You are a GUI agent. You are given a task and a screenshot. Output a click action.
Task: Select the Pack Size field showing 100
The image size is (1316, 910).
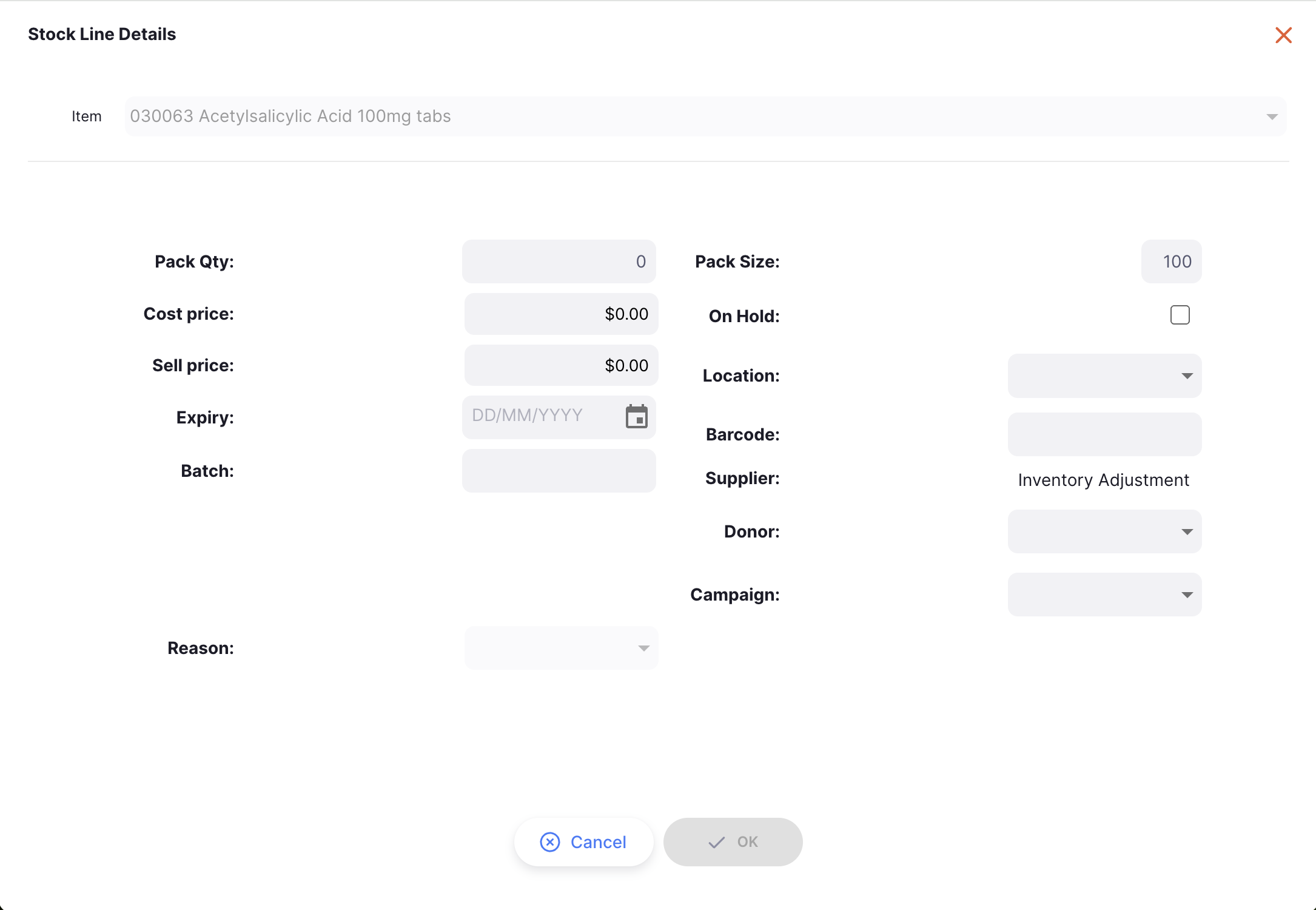[x=1171, y=261]
